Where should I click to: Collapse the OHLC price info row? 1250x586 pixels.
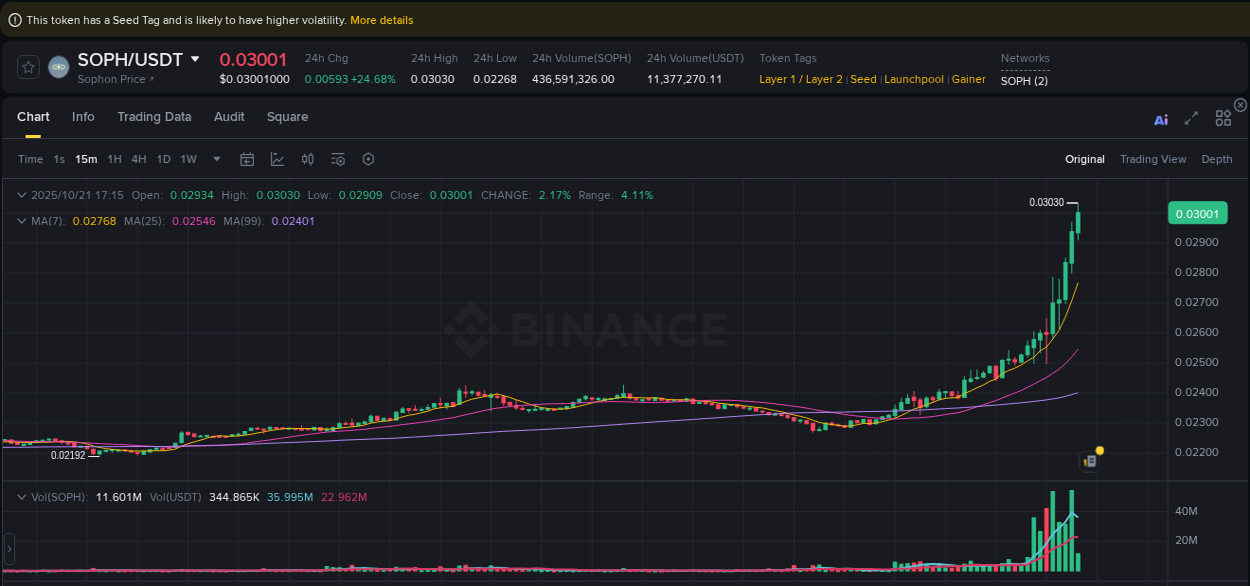point(22,195)
